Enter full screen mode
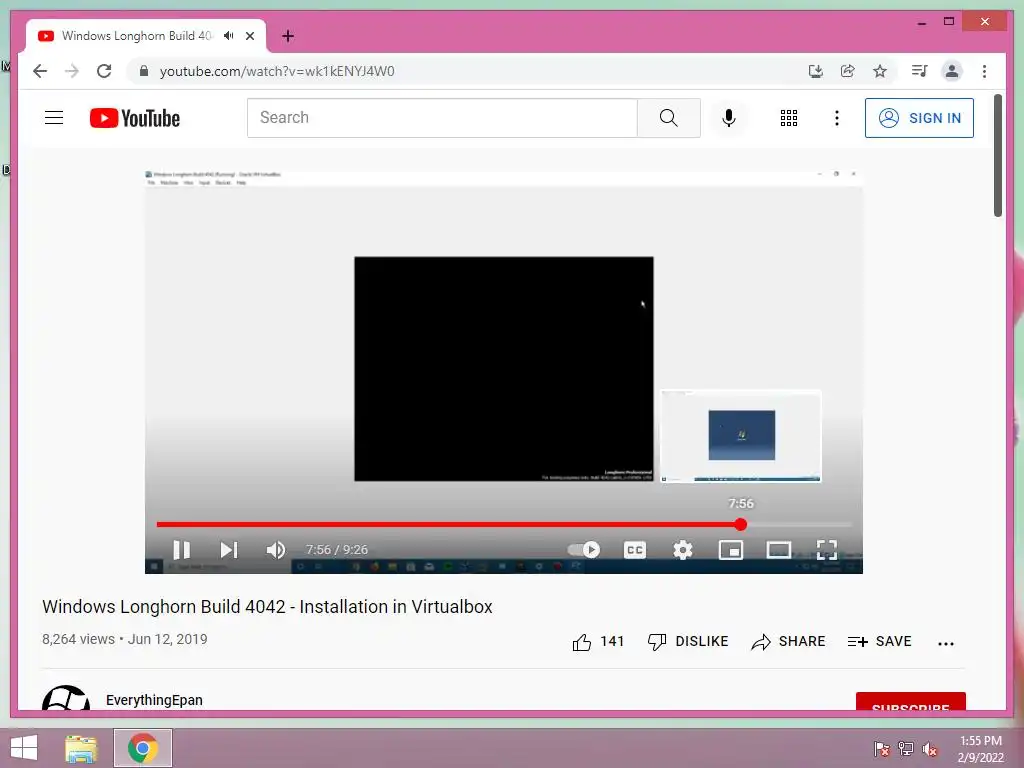Viewport: 1024px width, 768px height. click(827, 550)
